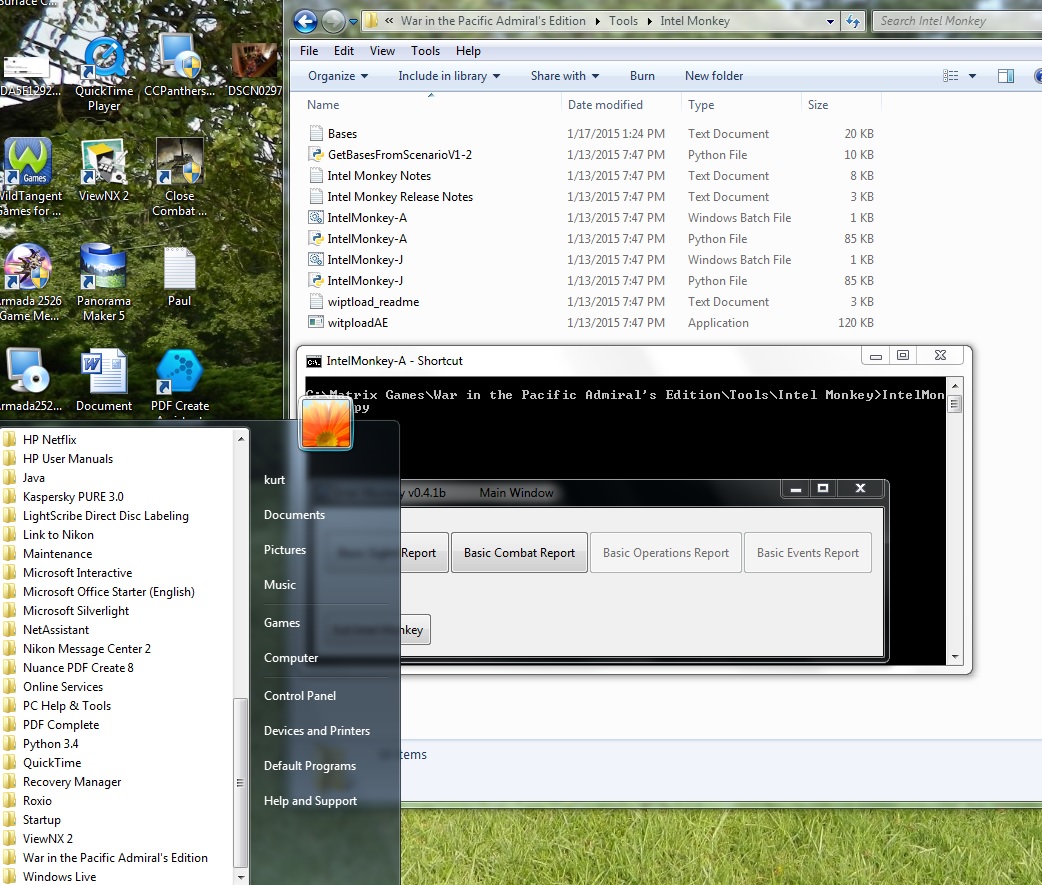Open the kurt user folder link
This screenshot has height=885, width=1042.
click(x=274, y=480)
